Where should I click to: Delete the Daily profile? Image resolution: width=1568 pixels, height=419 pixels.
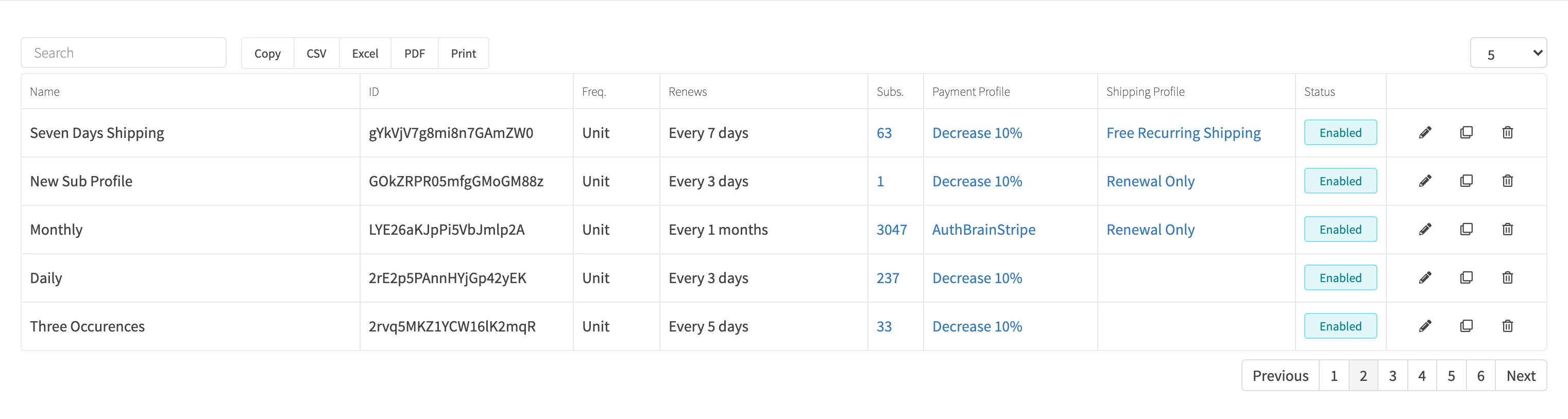pos(1507,278)
